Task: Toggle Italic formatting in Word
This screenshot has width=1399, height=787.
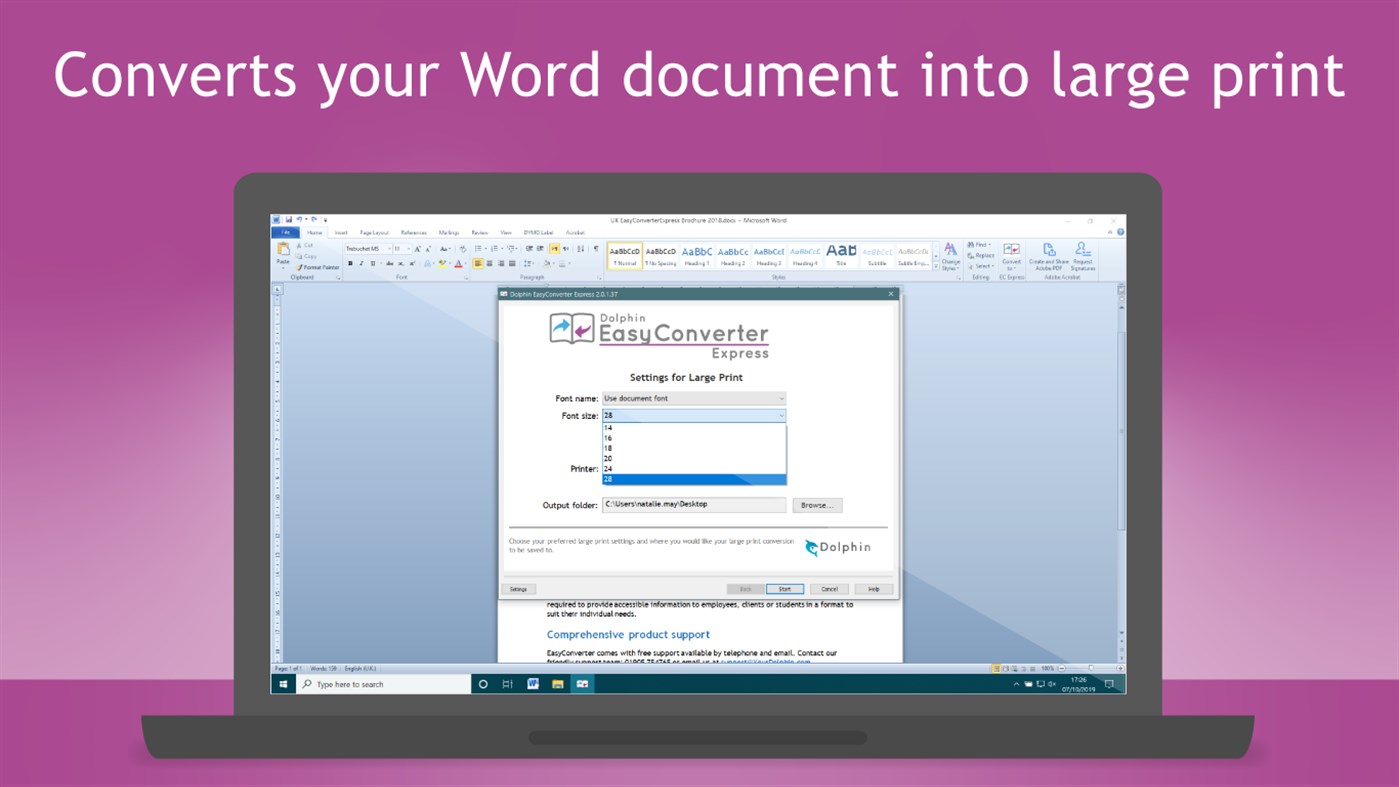Action: tap(361, 263)
